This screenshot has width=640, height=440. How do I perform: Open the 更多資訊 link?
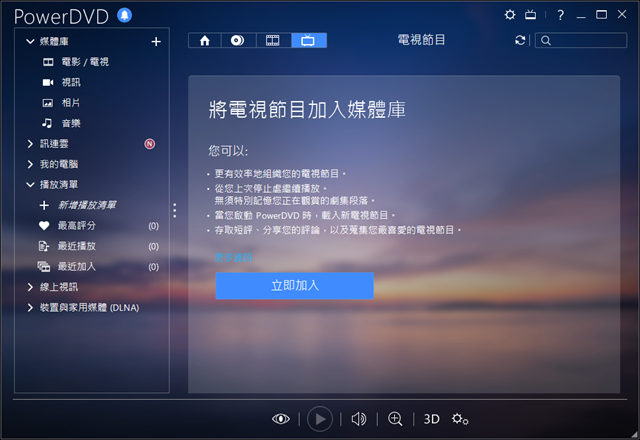click(x=233, y=258)
